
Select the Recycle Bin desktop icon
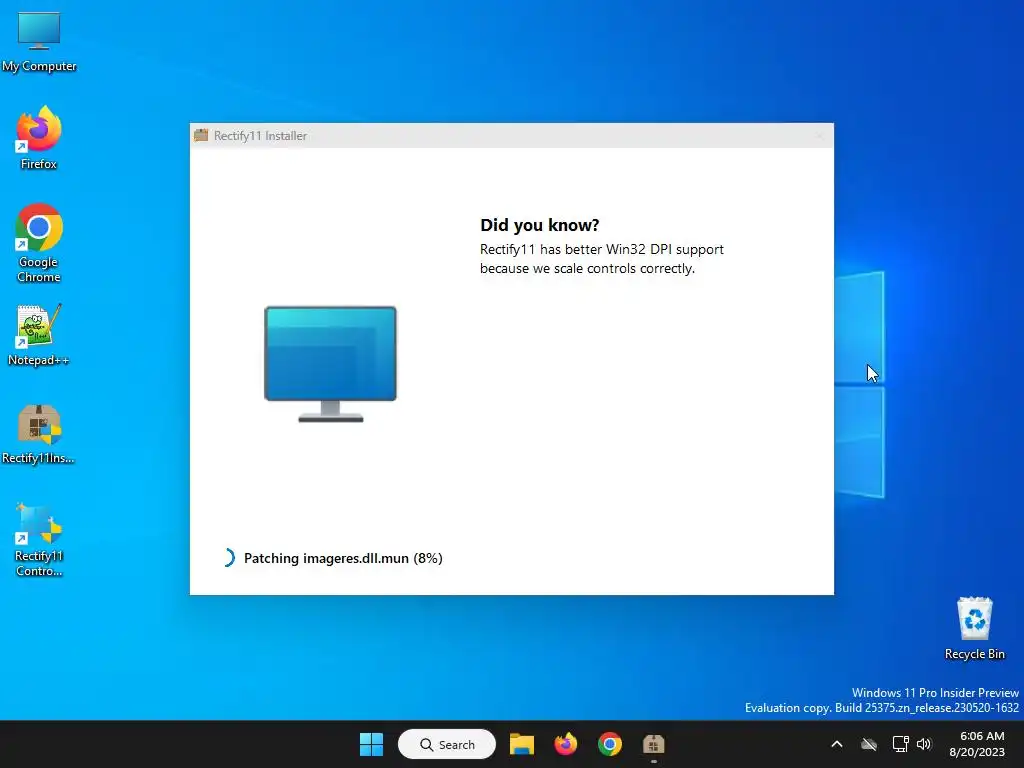[974, 628]
